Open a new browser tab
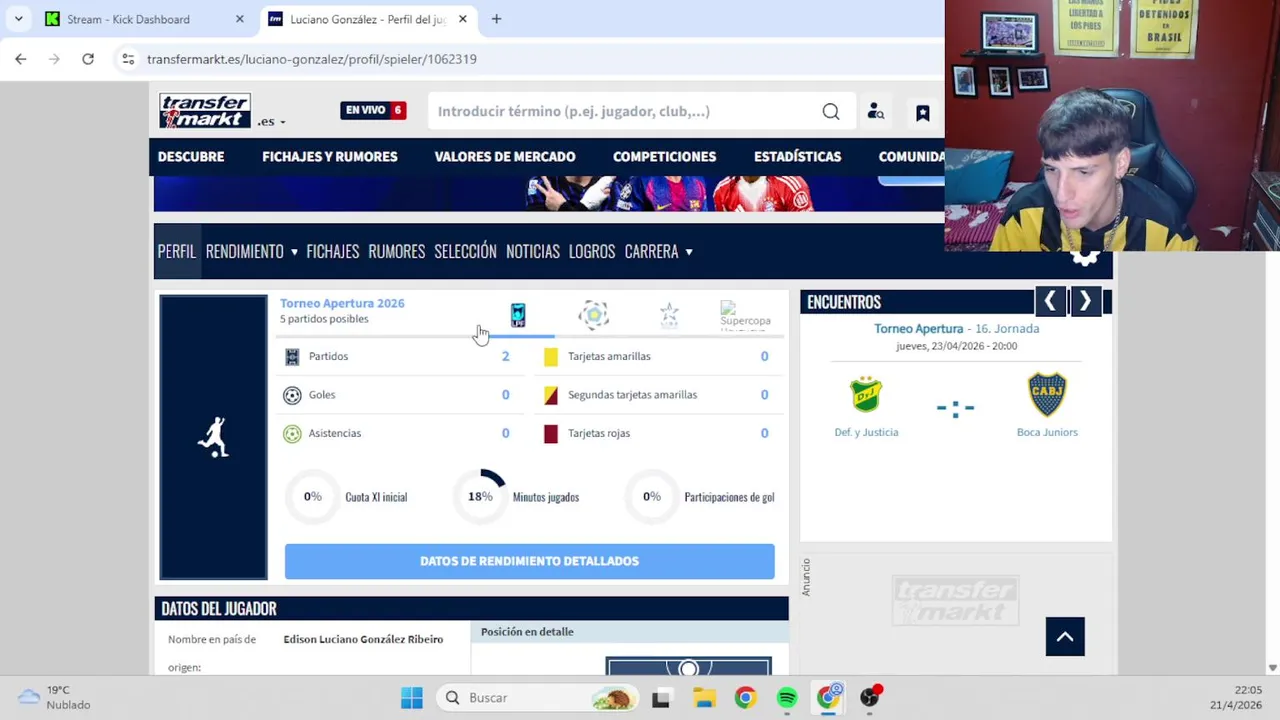 tap(496, 19)
